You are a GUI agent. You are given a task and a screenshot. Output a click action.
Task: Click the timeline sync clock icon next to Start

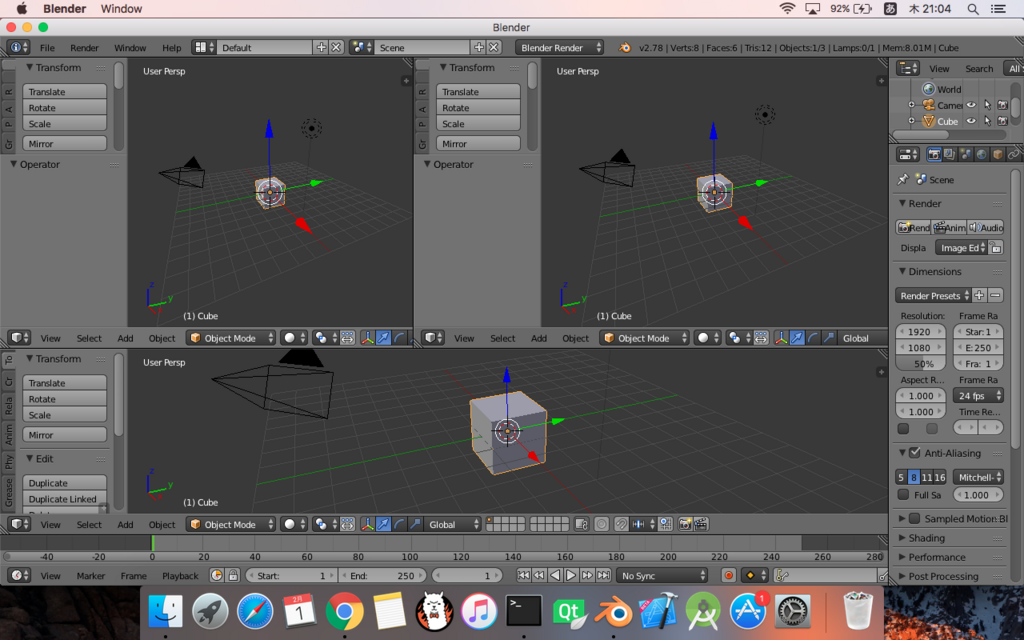point(216,575)
